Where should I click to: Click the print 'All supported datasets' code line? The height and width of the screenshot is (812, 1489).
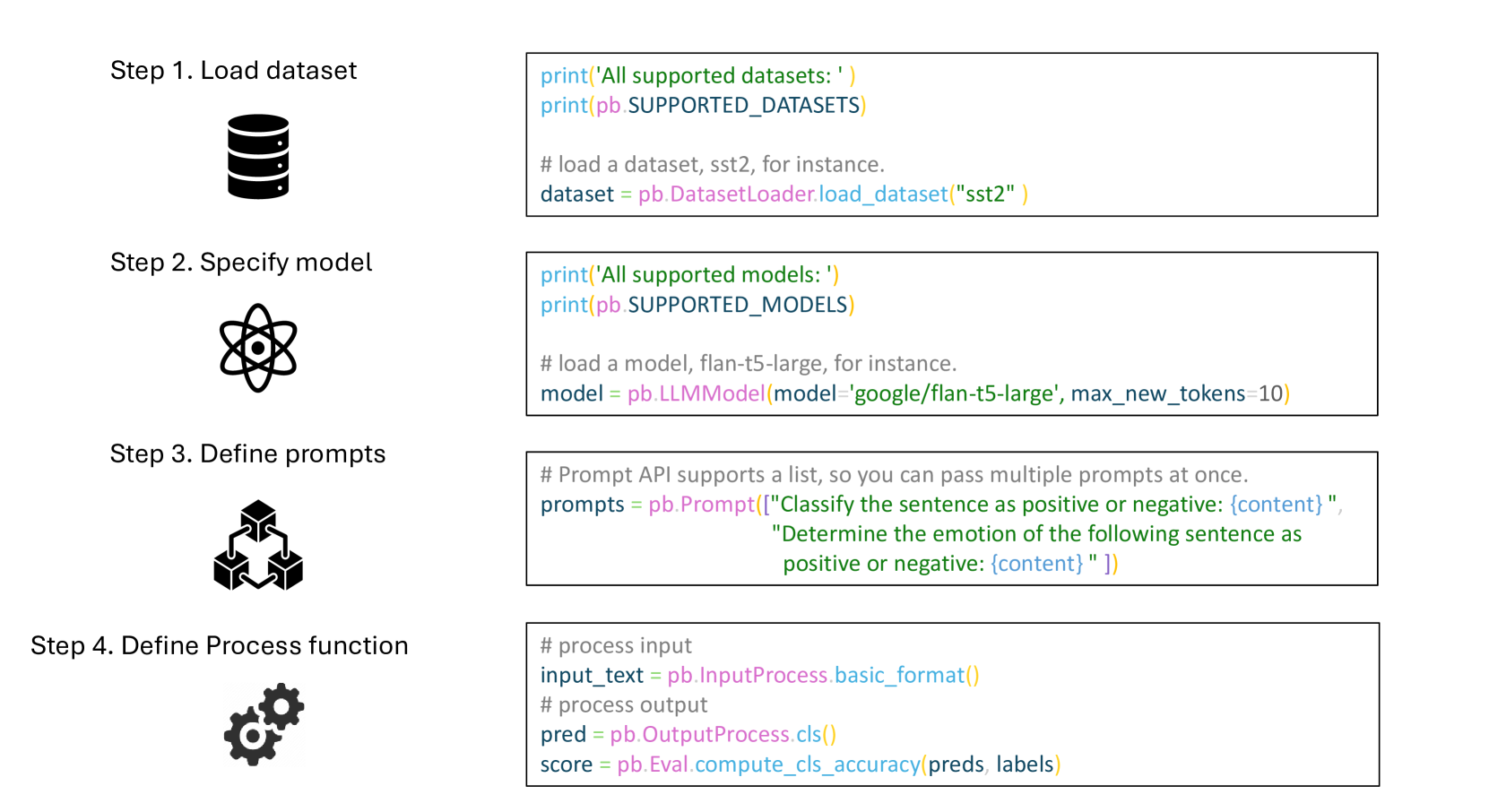[697, 75]
